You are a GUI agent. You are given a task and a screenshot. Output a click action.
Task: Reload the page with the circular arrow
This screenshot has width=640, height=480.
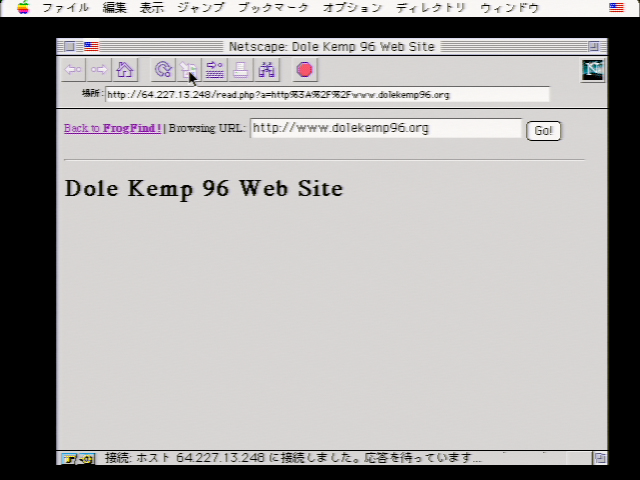[x=163, y=70]
